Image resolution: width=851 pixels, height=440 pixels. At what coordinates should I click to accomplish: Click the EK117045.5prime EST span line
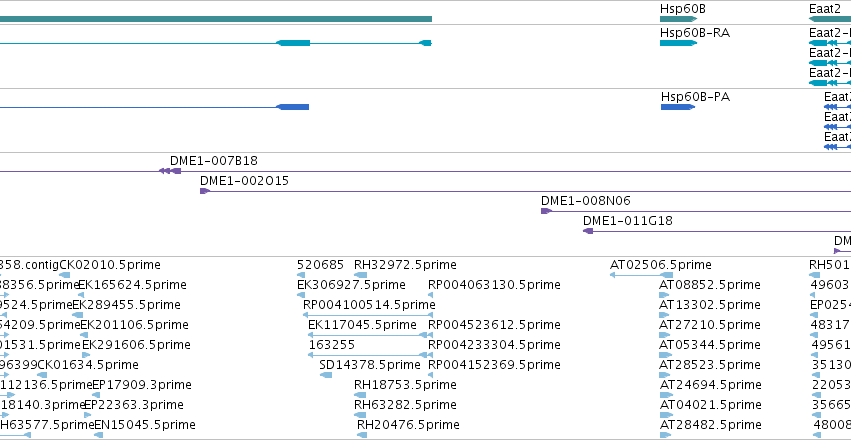[368, 335]
